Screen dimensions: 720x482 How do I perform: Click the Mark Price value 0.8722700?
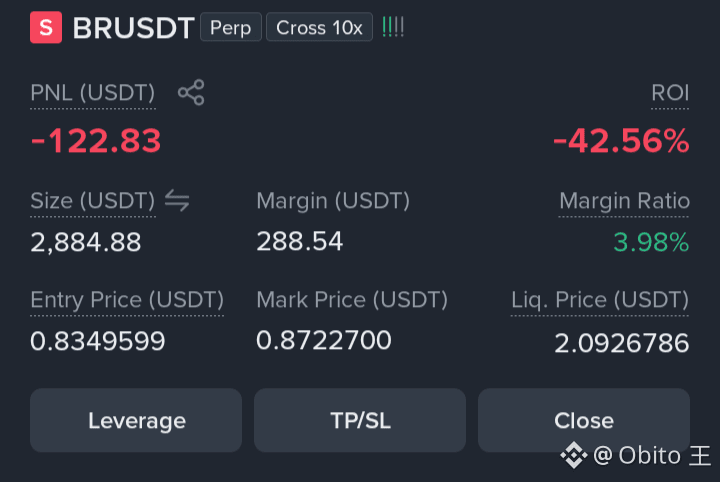tap(324, 341)
